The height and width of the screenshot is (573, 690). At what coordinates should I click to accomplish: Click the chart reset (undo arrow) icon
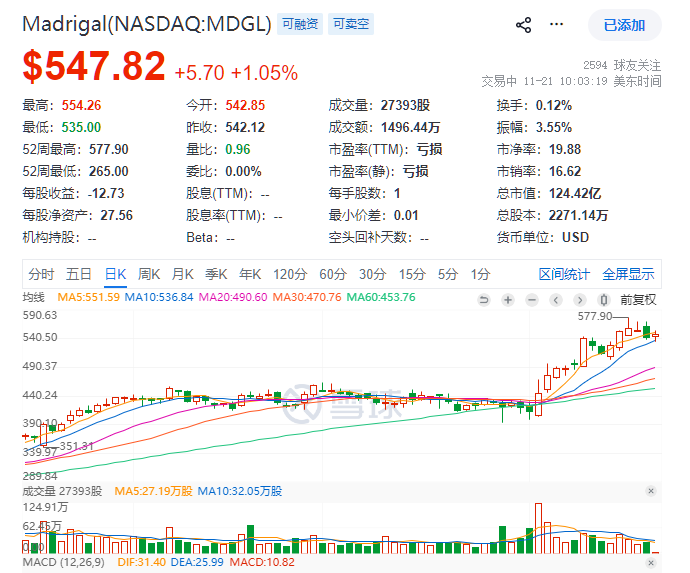click(484, 300)
